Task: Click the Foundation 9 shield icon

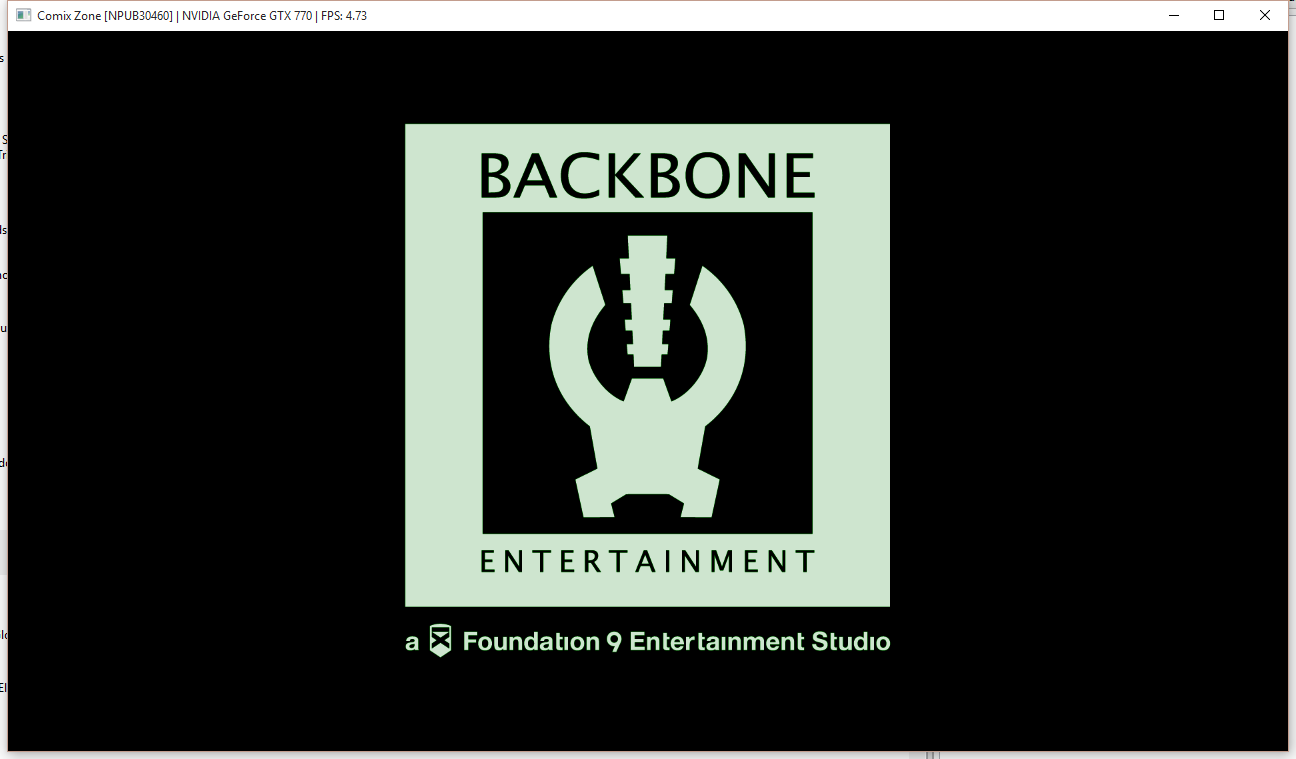Action: [x=440, y=641]
